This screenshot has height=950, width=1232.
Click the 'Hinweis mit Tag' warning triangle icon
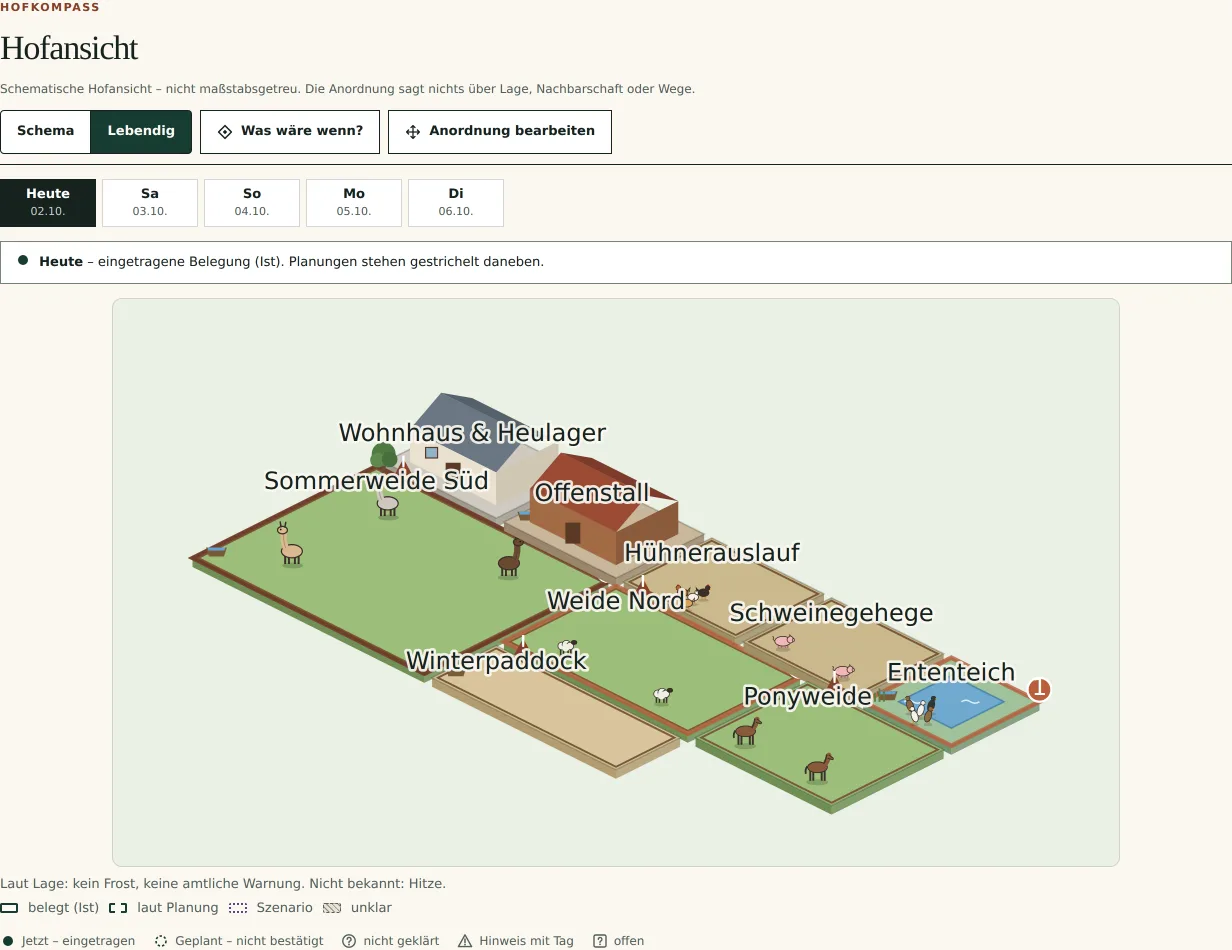465,941
